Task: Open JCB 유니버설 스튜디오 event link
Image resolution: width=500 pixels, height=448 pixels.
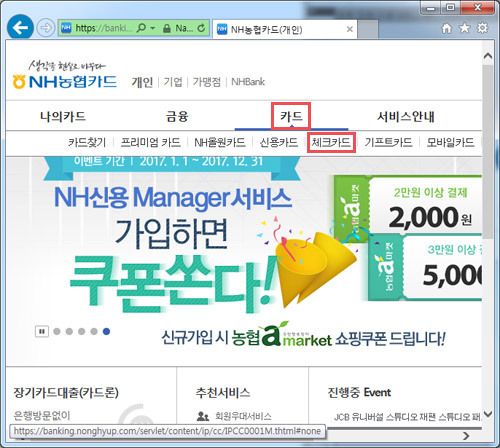Action: [407, 417]
